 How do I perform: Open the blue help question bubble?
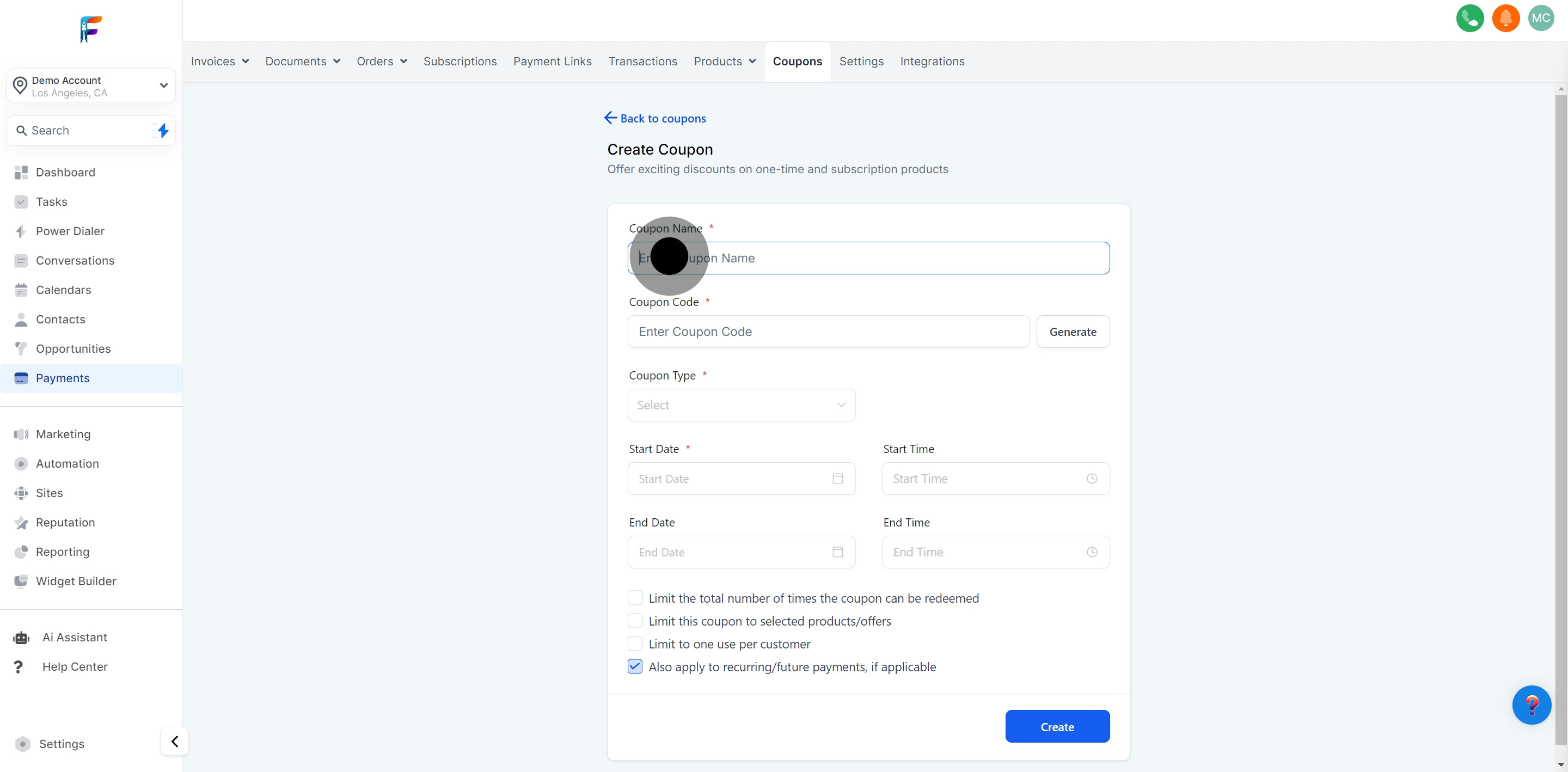click(x=1531, y=705)
